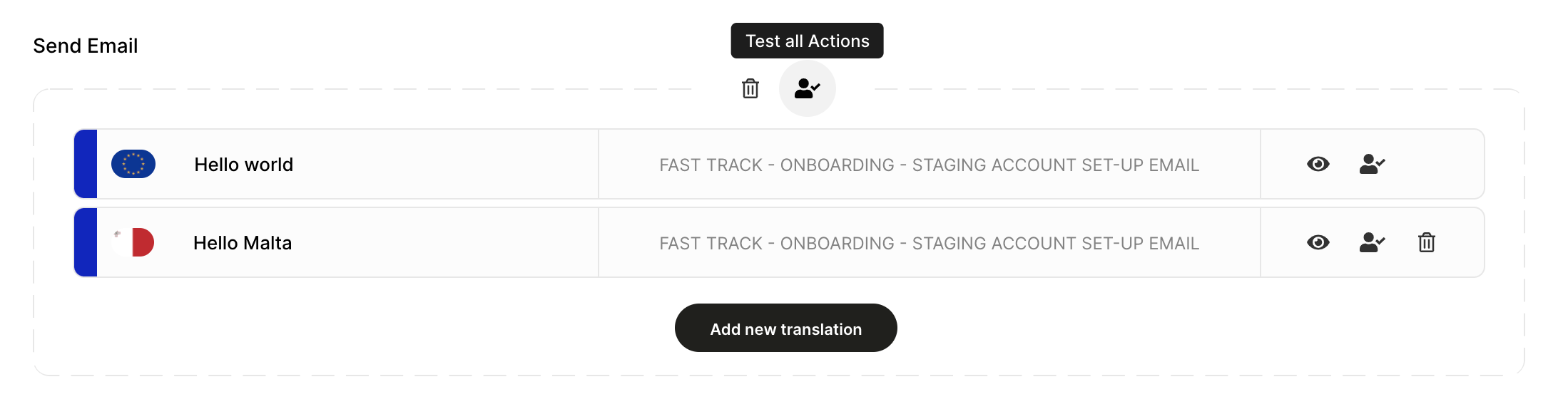The width and height of the screenshot is (1568, 409).
Task: Click the Malta flag icon
Action: [x=133, y=242]
